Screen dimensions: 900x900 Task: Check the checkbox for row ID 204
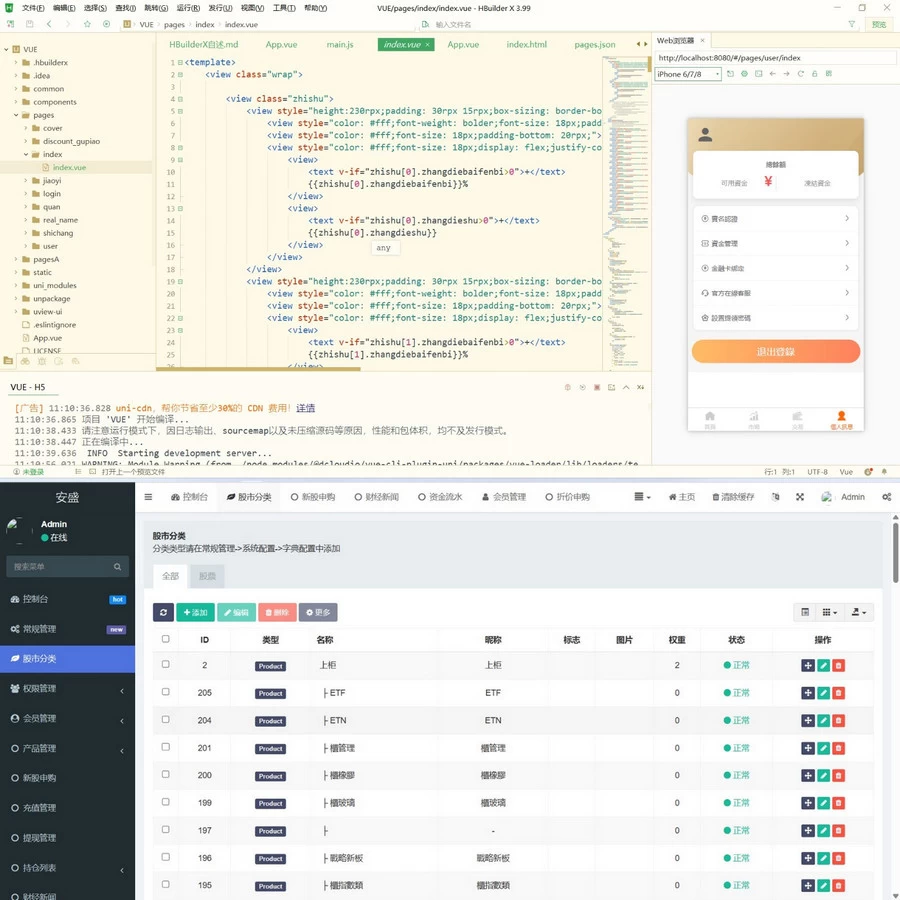tap(165, 719)
